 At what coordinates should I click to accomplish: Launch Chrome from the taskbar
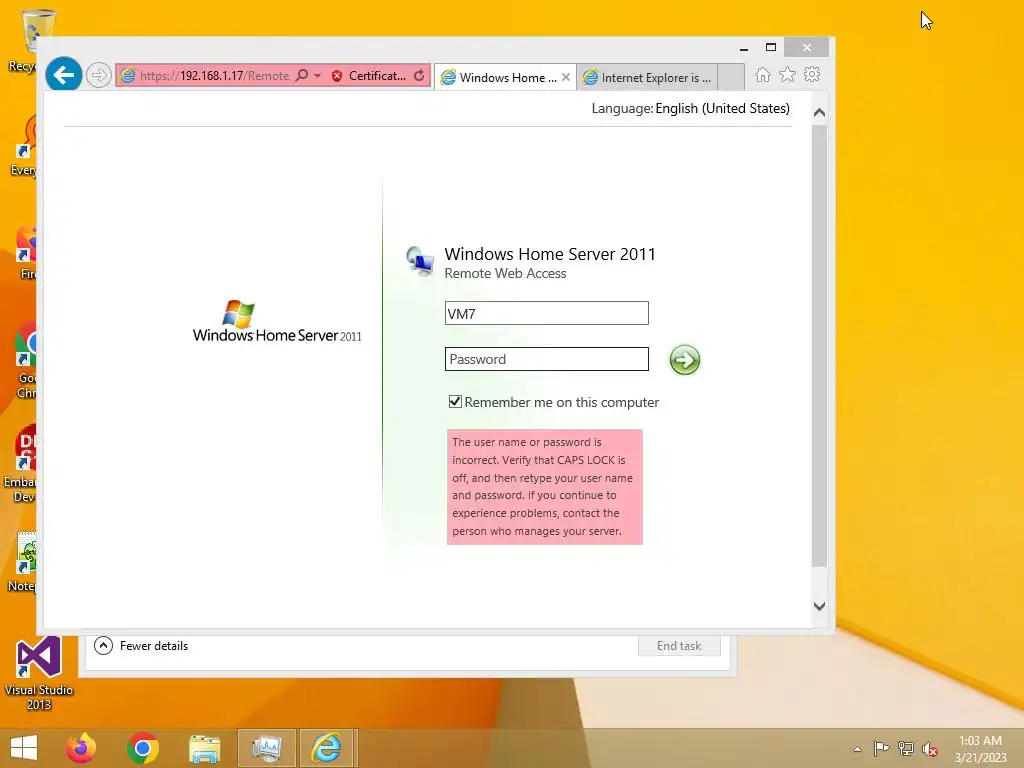point(142,748)
